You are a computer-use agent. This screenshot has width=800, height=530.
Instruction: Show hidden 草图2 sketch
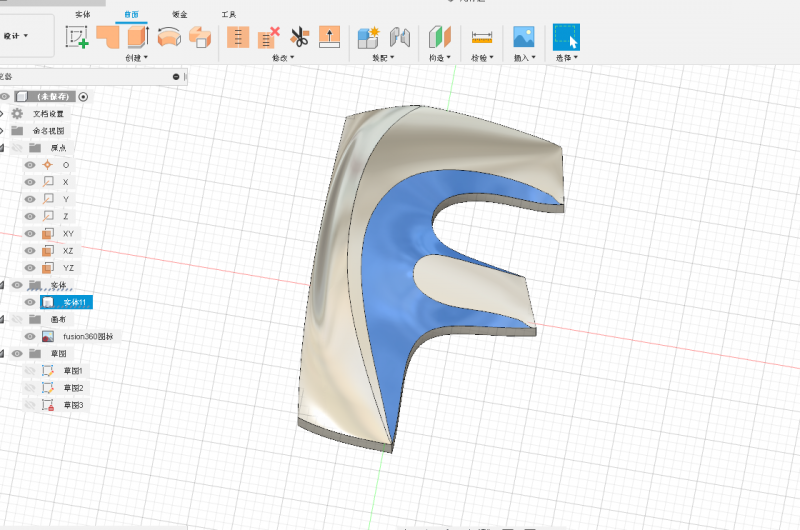[30, 388]
